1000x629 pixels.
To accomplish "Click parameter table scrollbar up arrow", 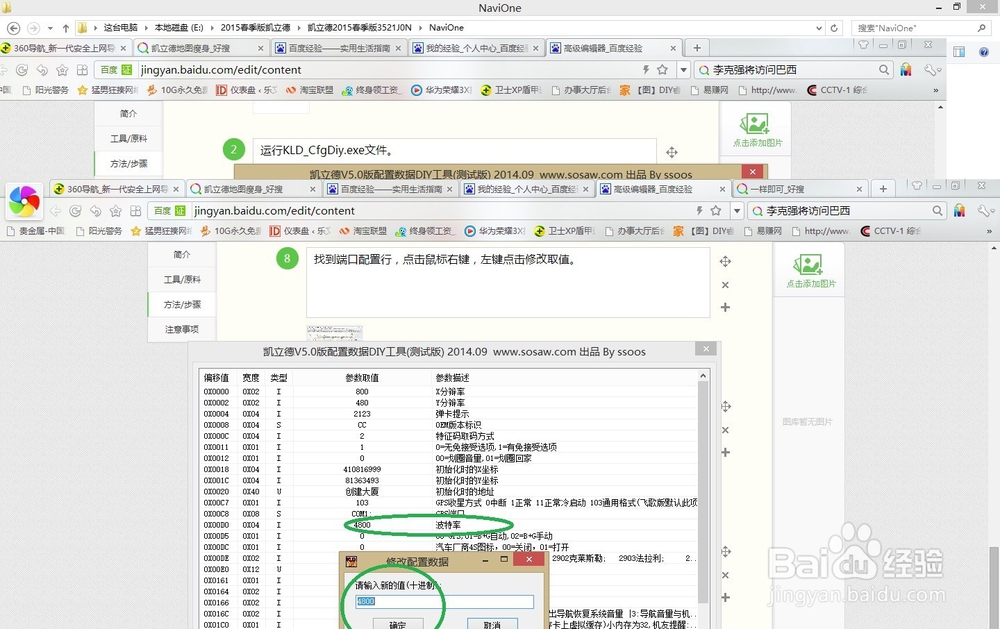I will coord(703,376).
